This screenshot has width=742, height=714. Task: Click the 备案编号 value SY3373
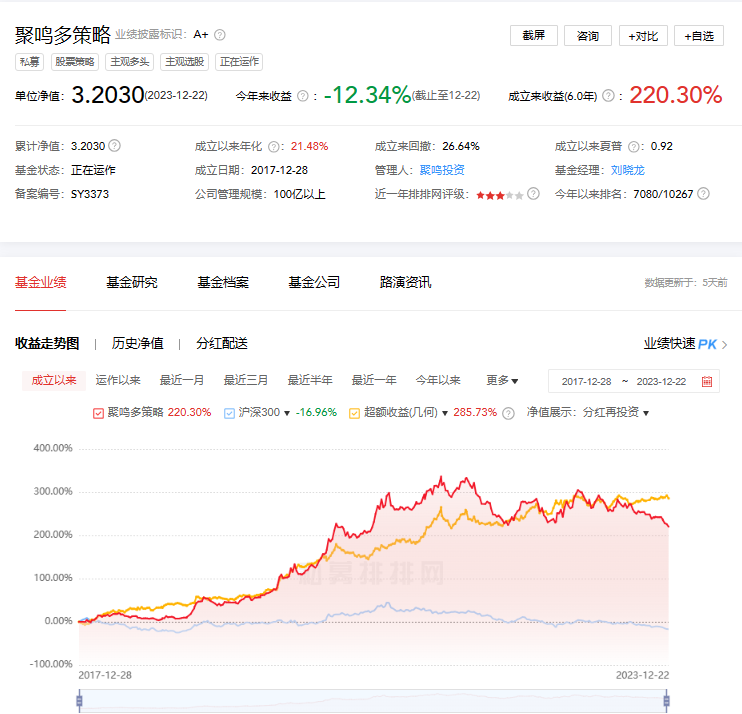tap(90, 194)
